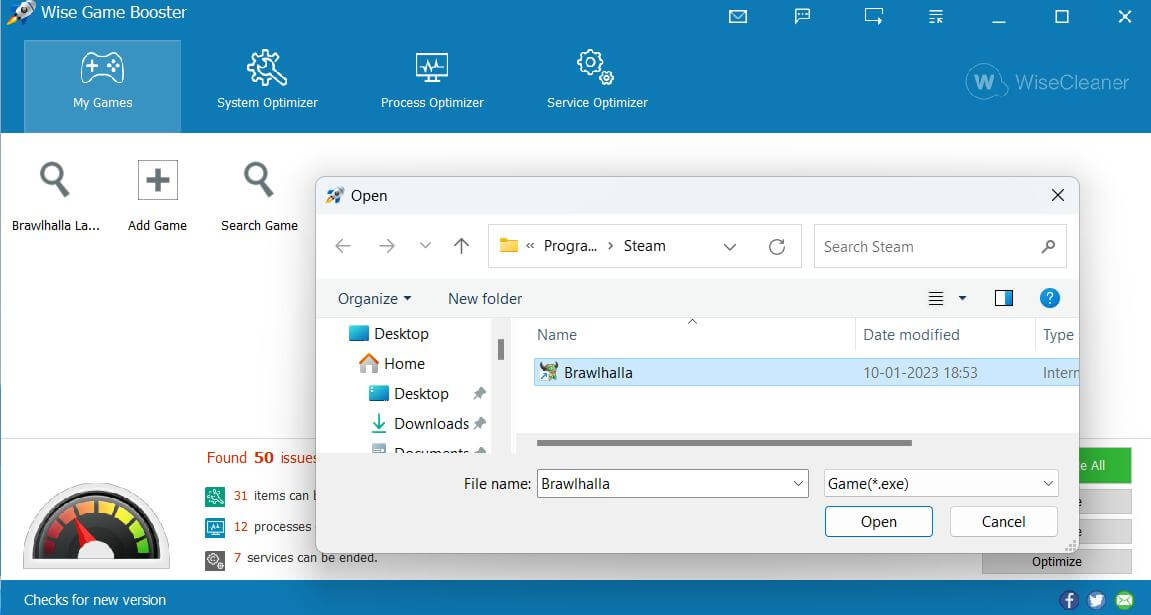Click the Brawlhalla file icon in the file list
This screenshot has height=615, width=1151.
tap(548, 372)
